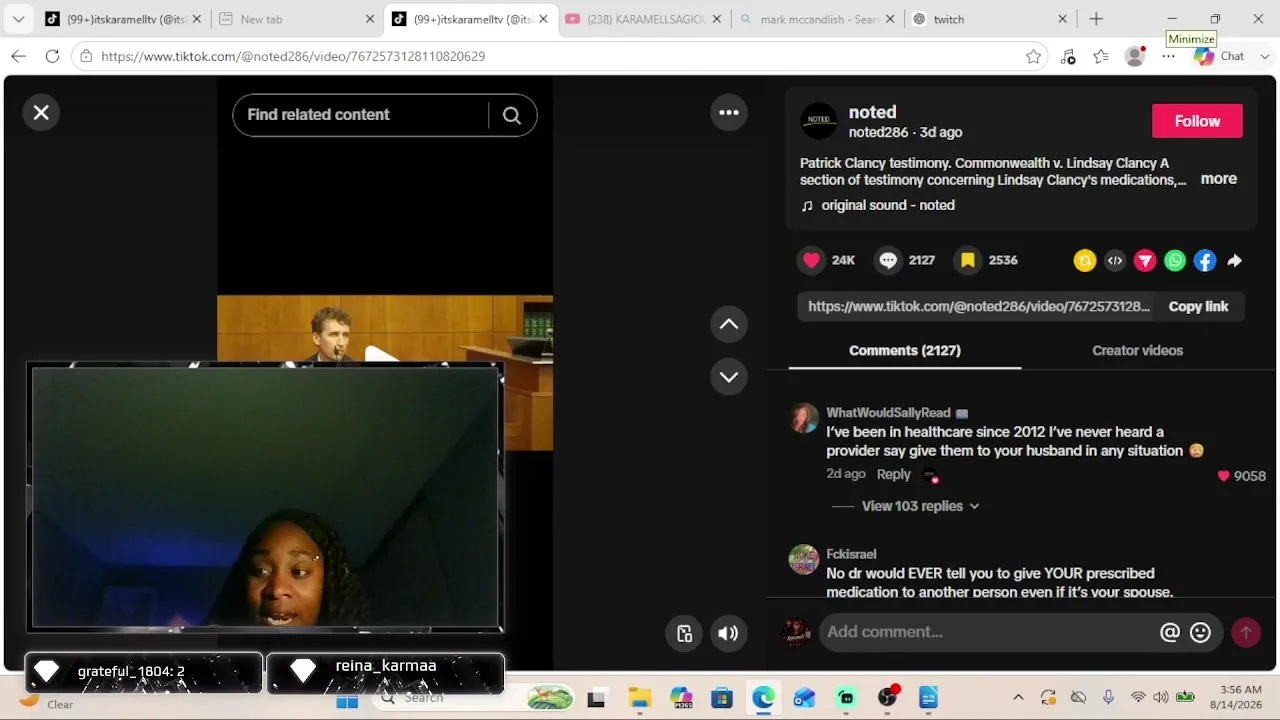Copy the video link
1280x720 pixels.
coord(1198,307)
